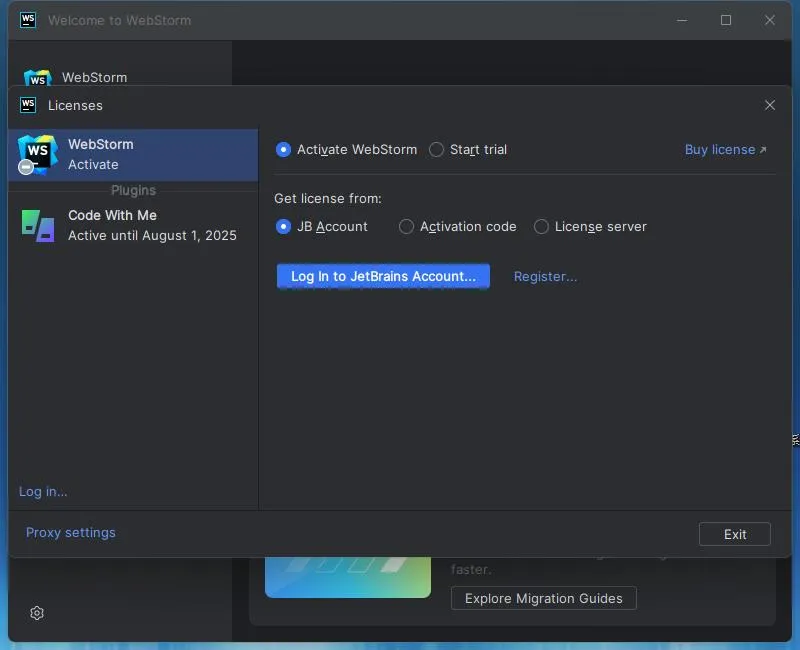This screenshot has width=800, height=650.
Task: Minimize the Welcome to WebStorm window
Action: tap(682, 20)
